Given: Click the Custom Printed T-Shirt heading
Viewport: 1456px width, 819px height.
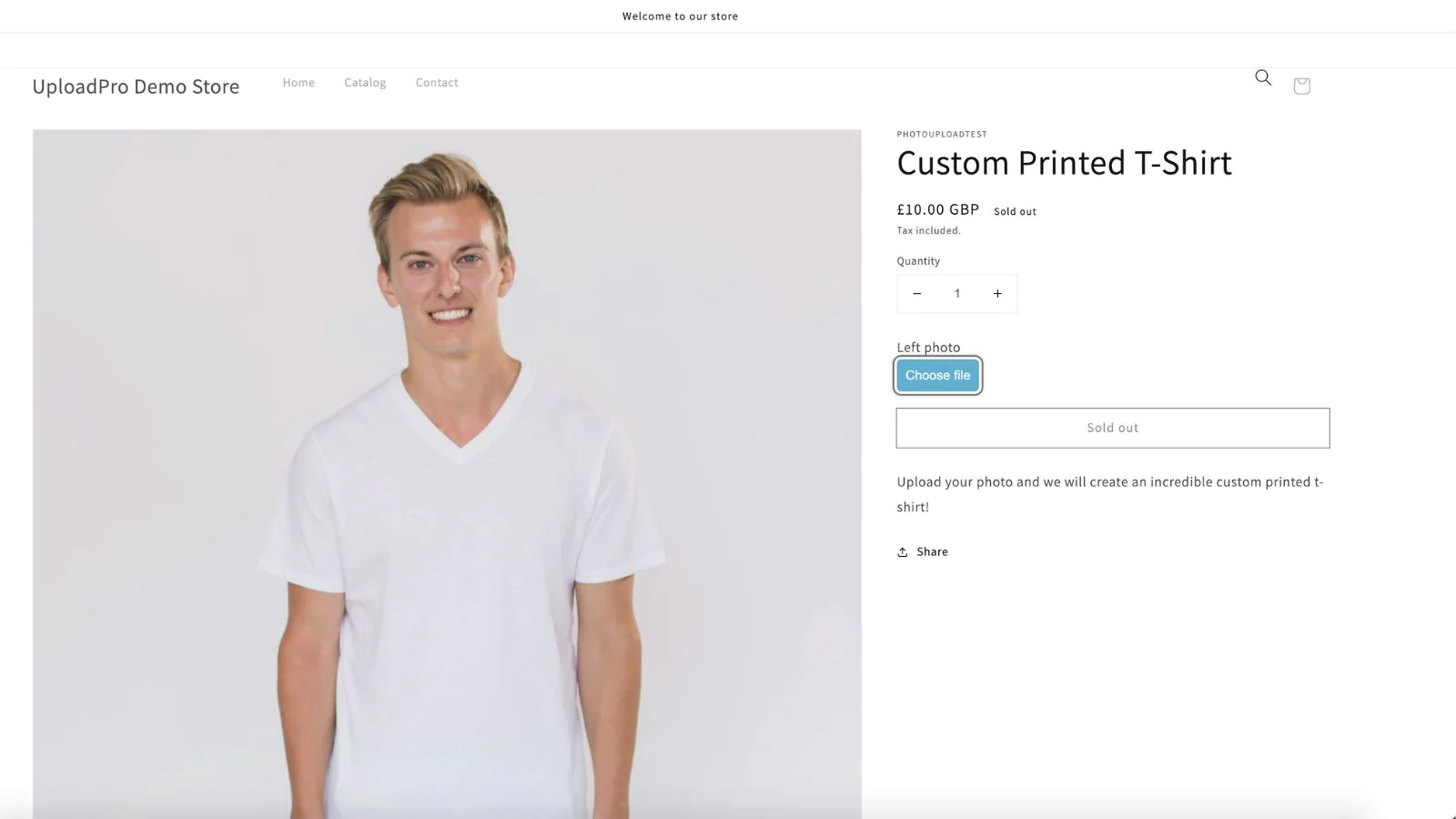Looking at the screenshot, I should click(1064, 163).
